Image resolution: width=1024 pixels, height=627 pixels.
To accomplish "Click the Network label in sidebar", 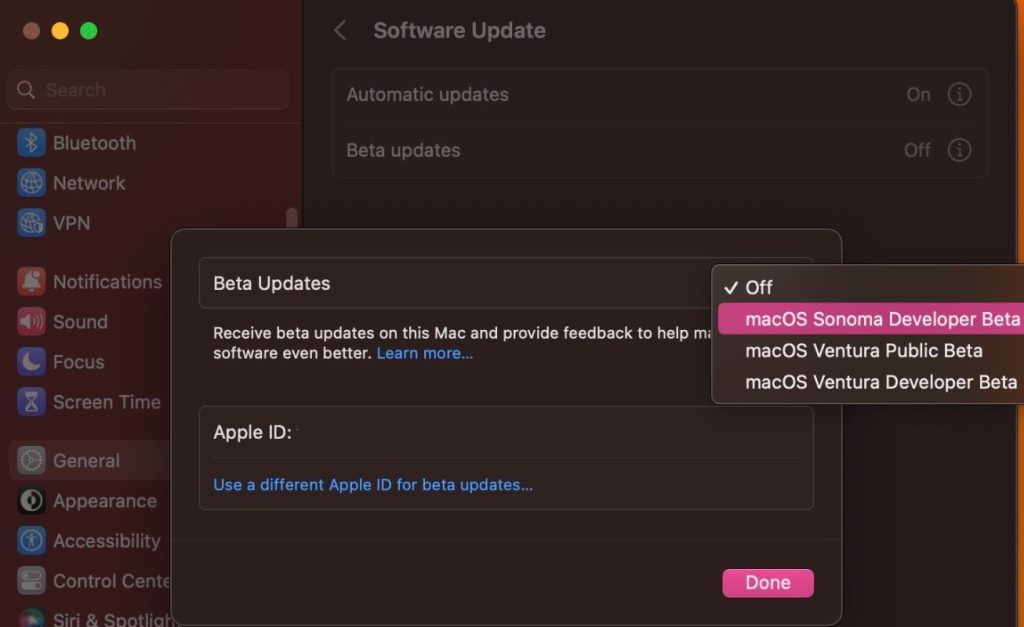I will tap(89, 183).
